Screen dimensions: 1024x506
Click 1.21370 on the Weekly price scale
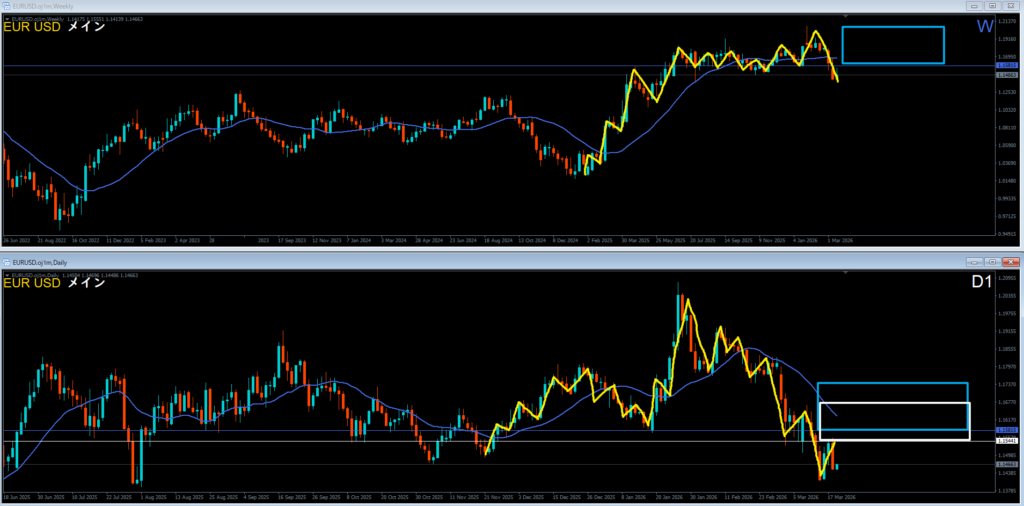point(1007,22)
